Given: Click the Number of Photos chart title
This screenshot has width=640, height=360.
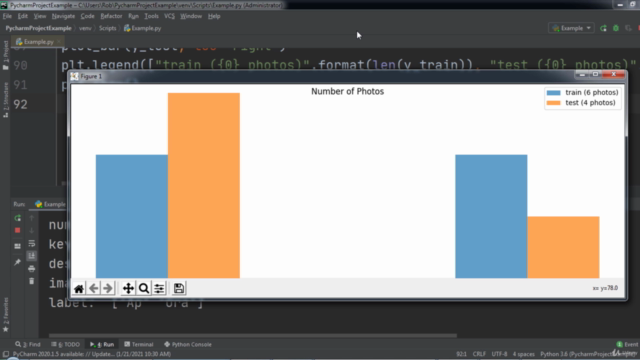Looking at the screenshot, I should (347, 91).
